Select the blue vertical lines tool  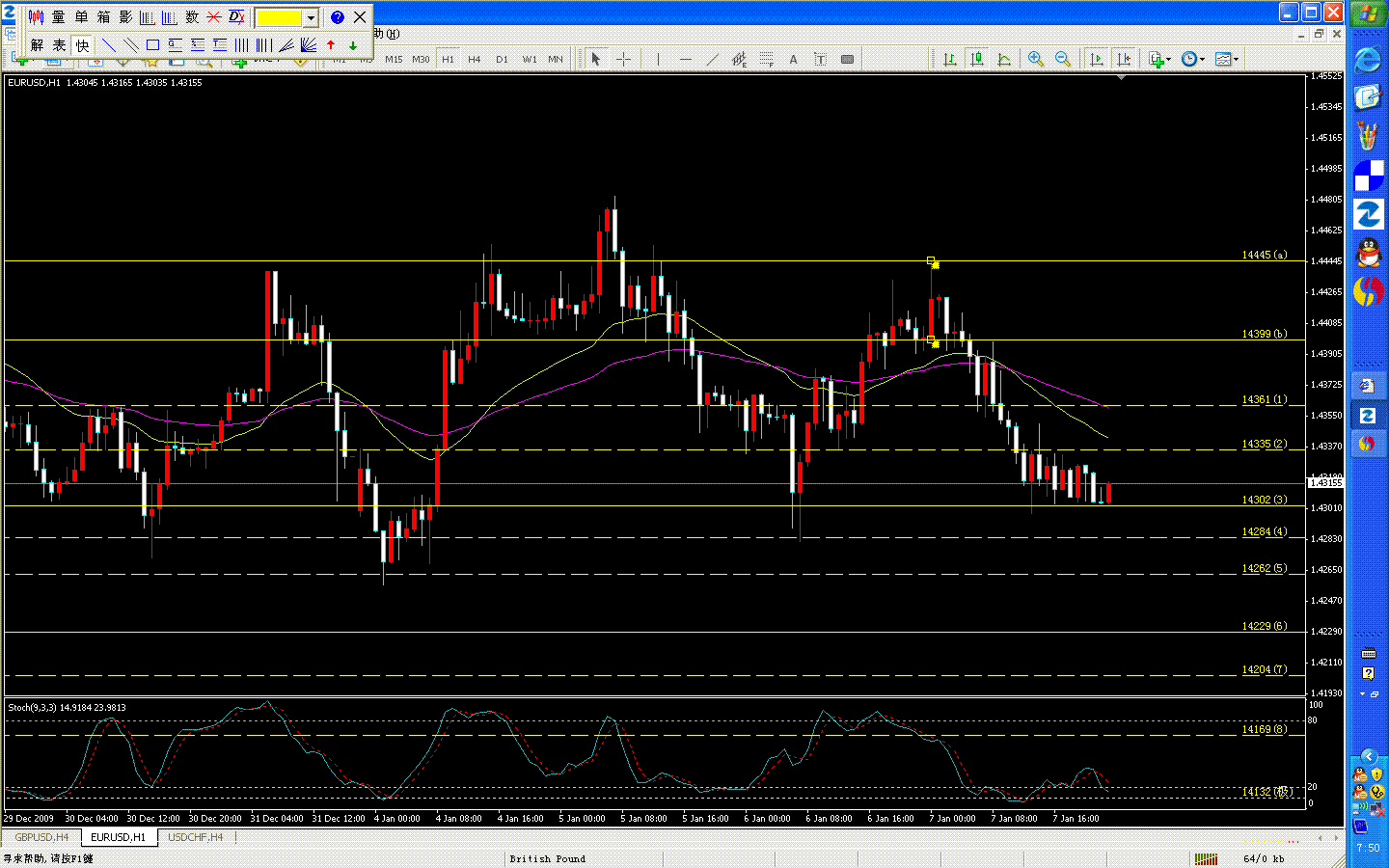(241, 45)
